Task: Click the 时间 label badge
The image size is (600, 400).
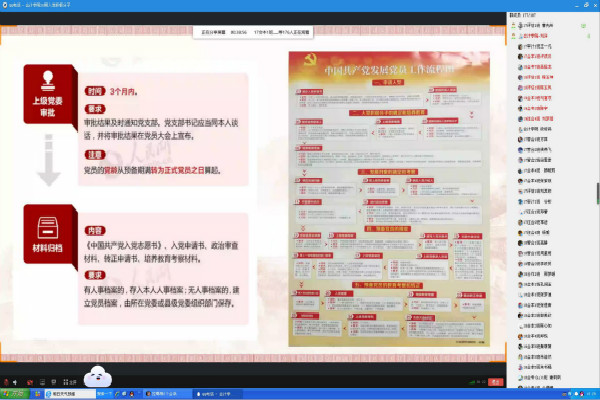Action: pyautogui.click(x=95, y=91)
